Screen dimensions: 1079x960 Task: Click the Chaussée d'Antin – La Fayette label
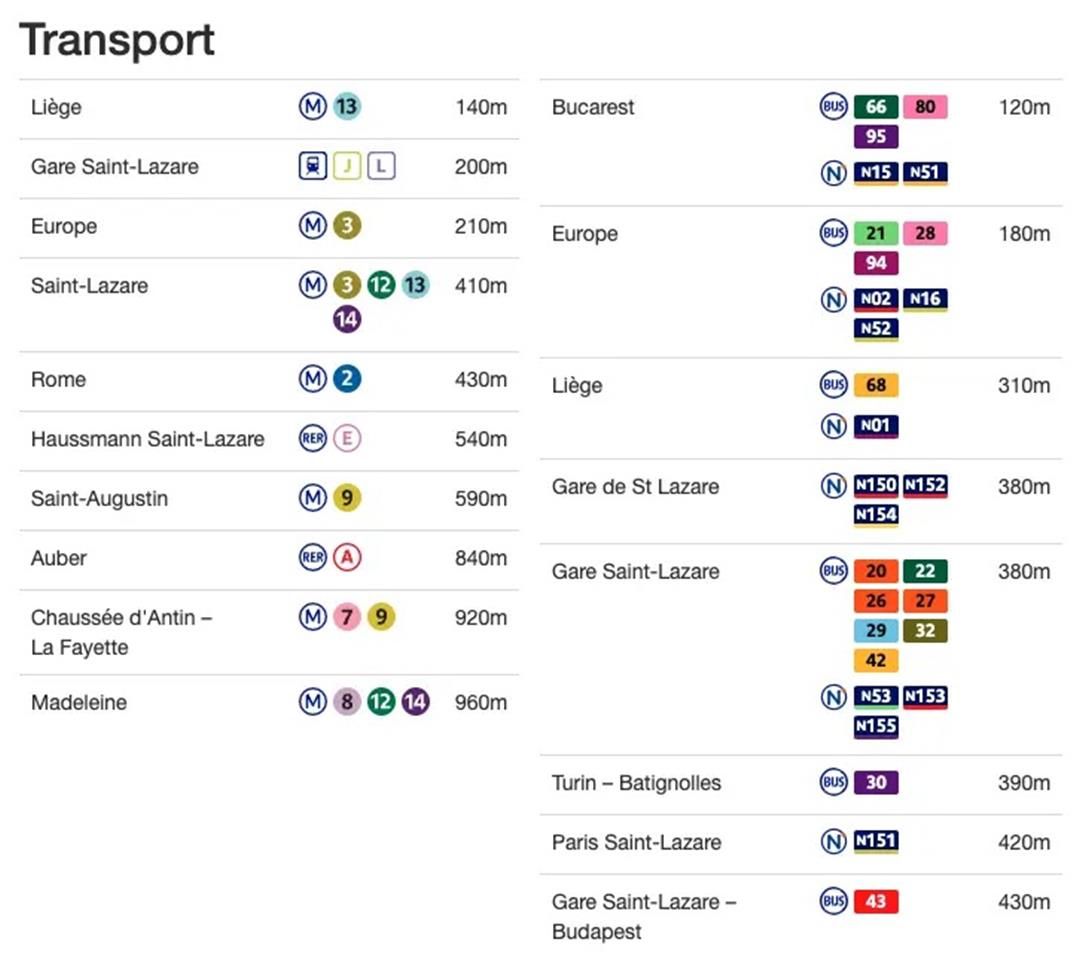[121, 632]
